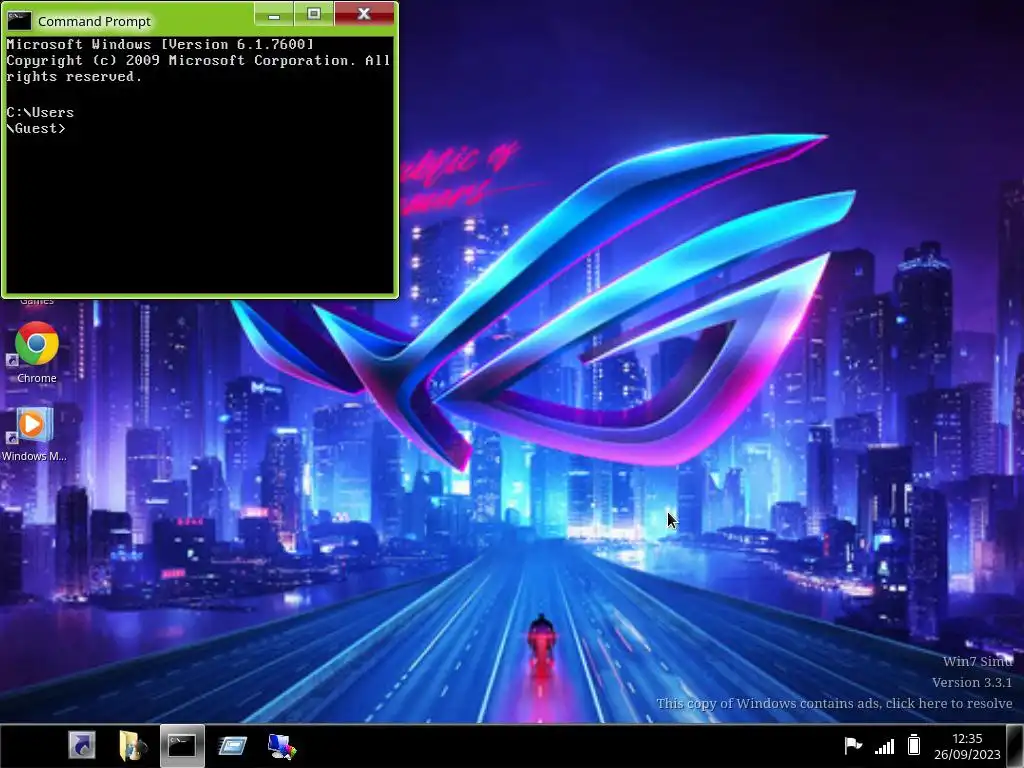Open the Chrome desktop shortcut

coord(37,351)
